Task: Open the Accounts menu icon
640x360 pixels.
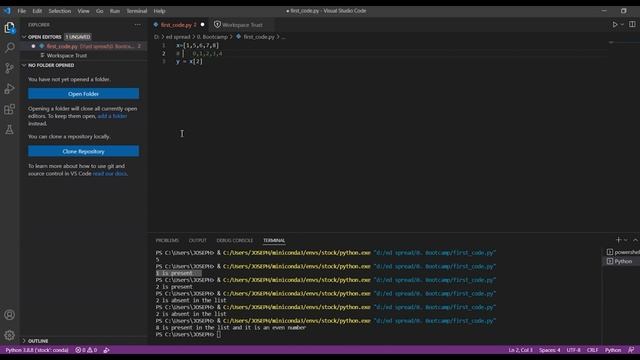Action: (x=9, y=315)
